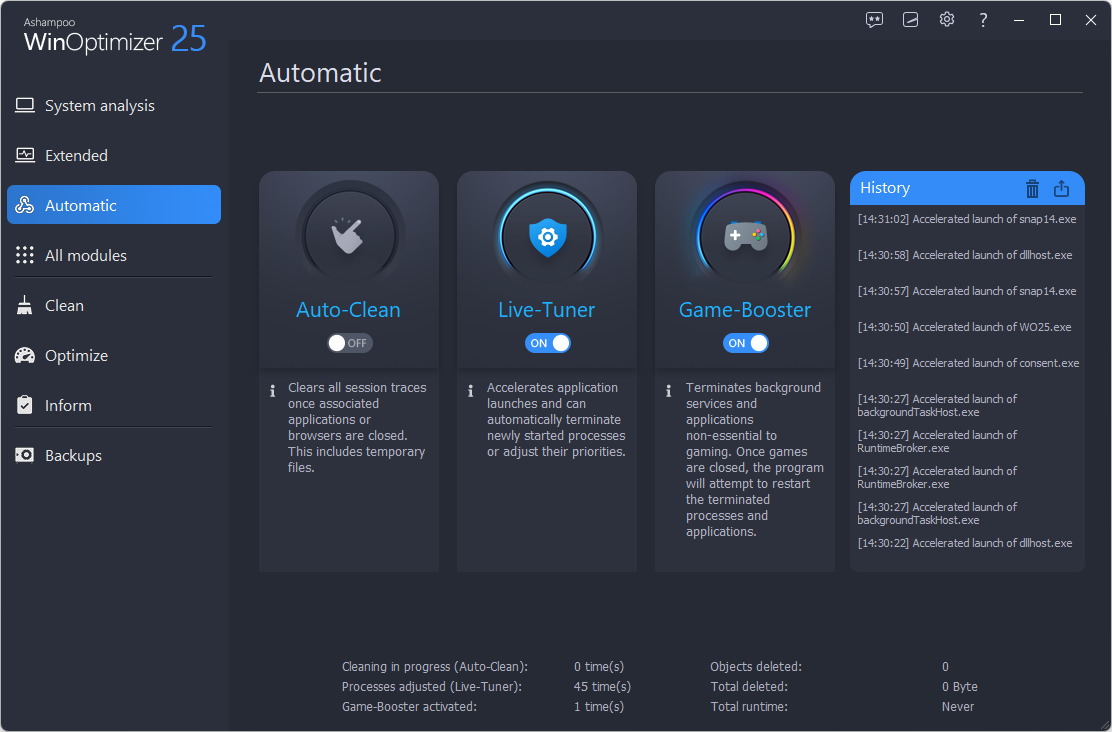The height and width of the screenshot is (732, 1112).
Task: Select the consent.exe history entry
Action: pos(969,363)
